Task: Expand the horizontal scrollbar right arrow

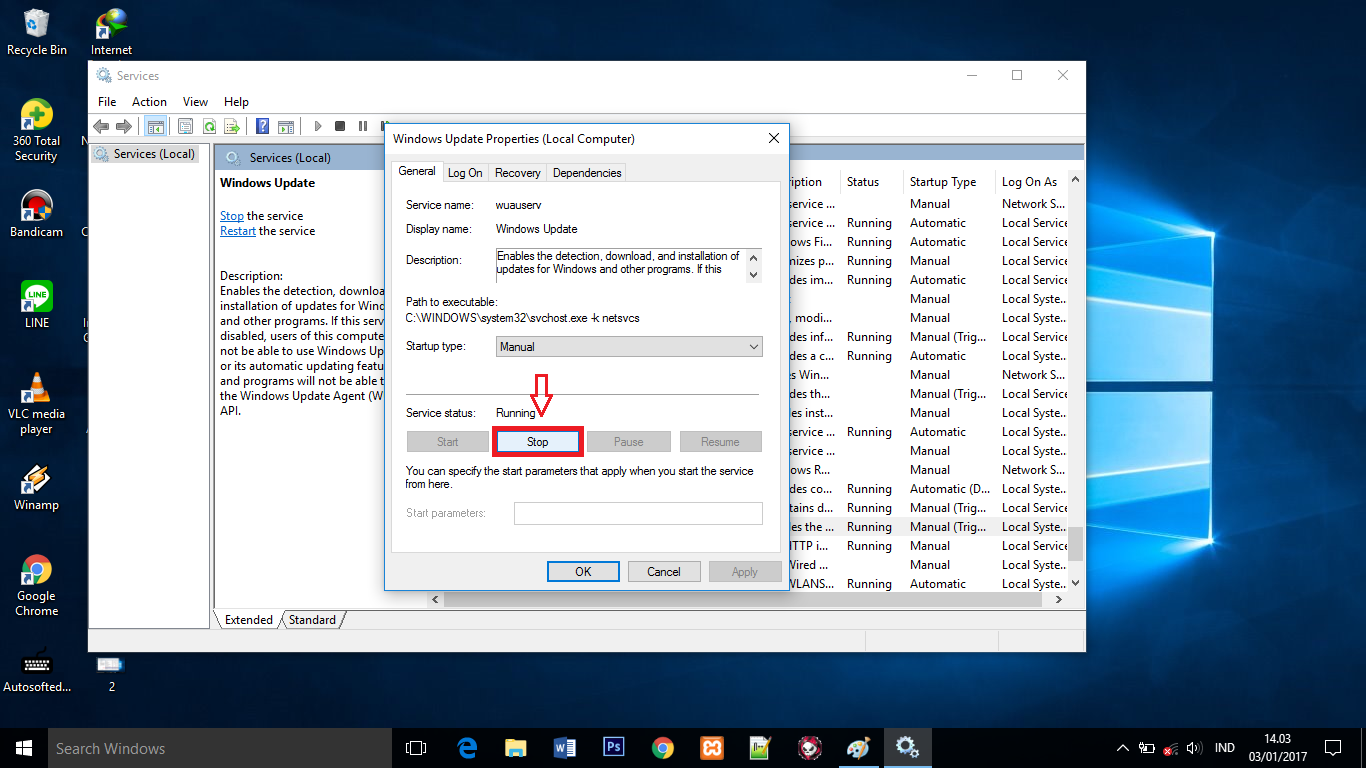Action: point(1058,599)
